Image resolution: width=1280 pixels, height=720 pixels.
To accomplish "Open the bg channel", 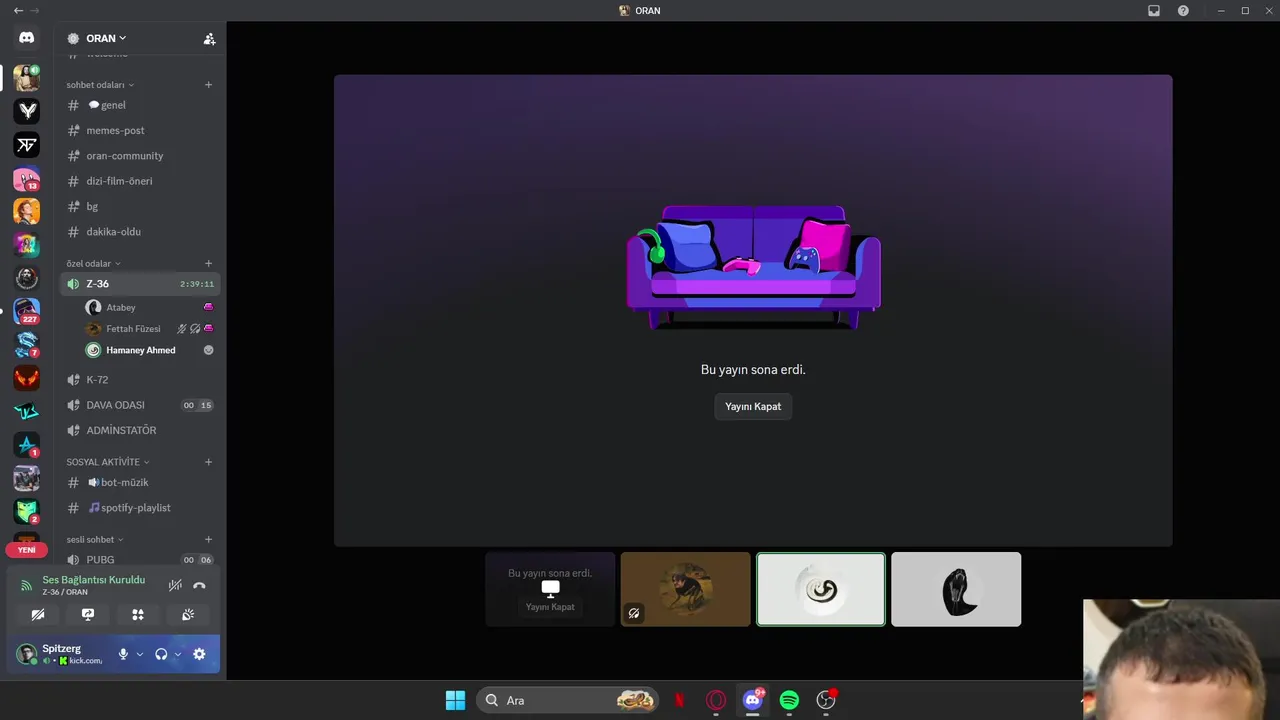I will point(140,206).
